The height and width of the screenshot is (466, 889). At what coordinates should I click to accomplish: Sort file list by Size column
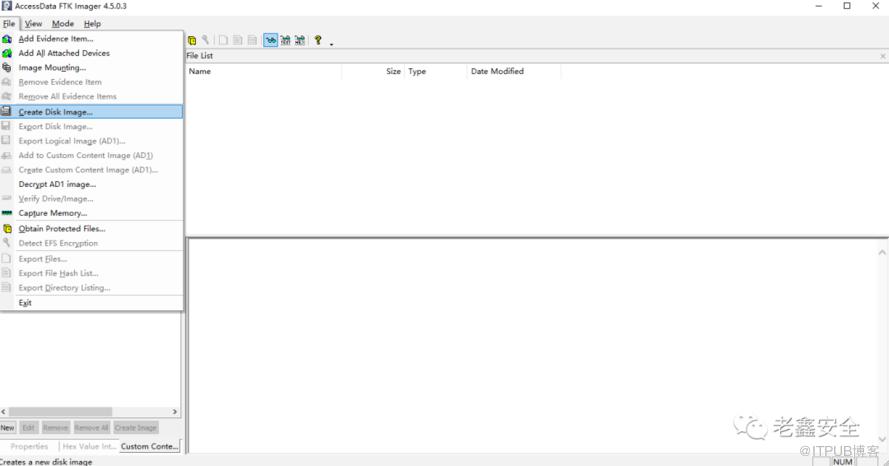point(372,71)
